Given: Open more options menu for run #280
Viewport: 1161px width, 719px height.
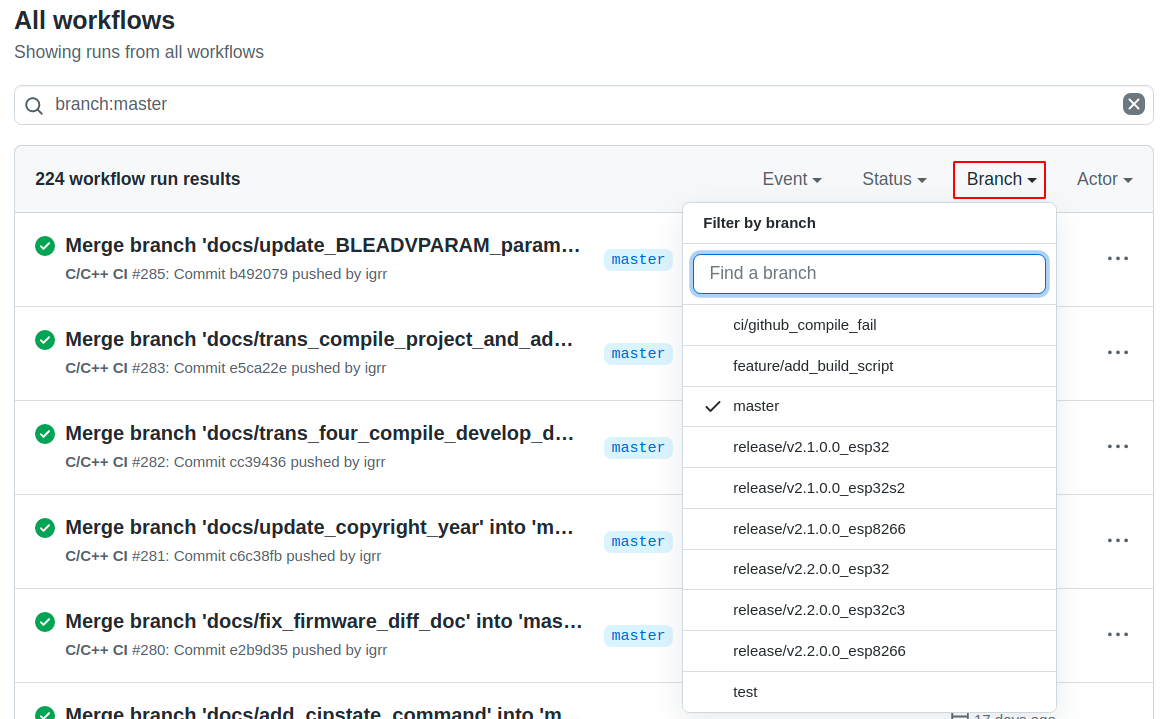Looking at the screenshot, I should click(x=1117, y=634).
